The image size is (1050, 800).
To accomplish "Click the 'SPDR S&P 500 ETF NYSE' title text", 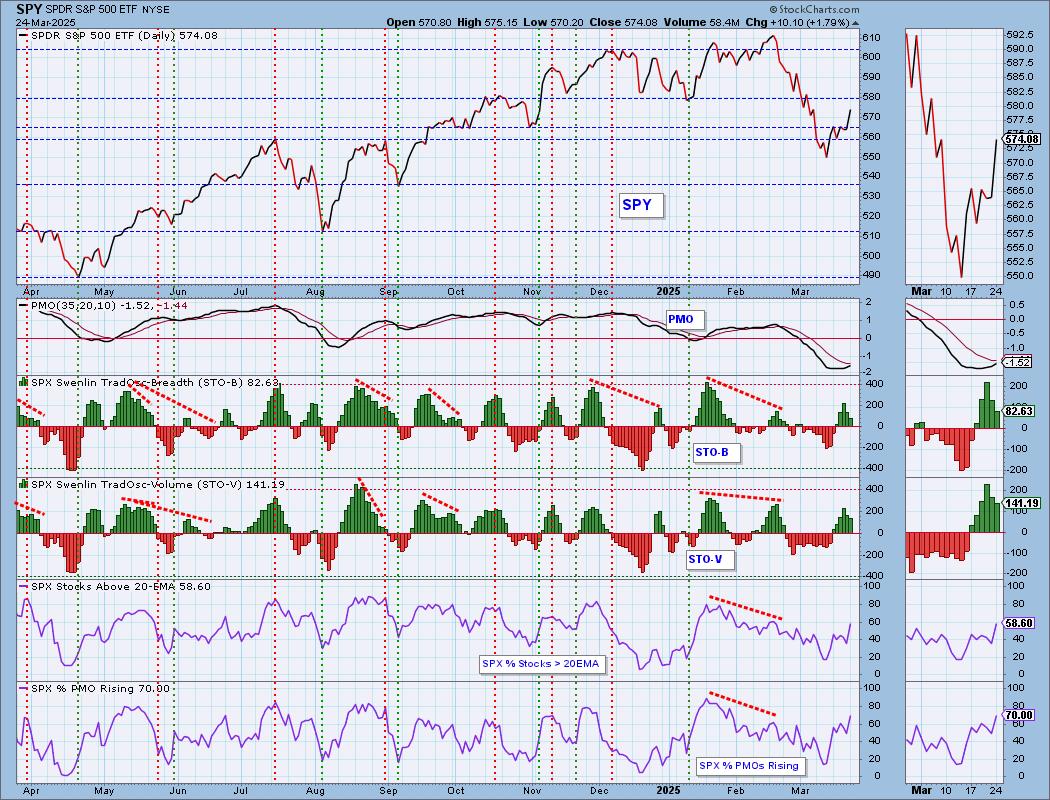I will click(x=107, y=10).
